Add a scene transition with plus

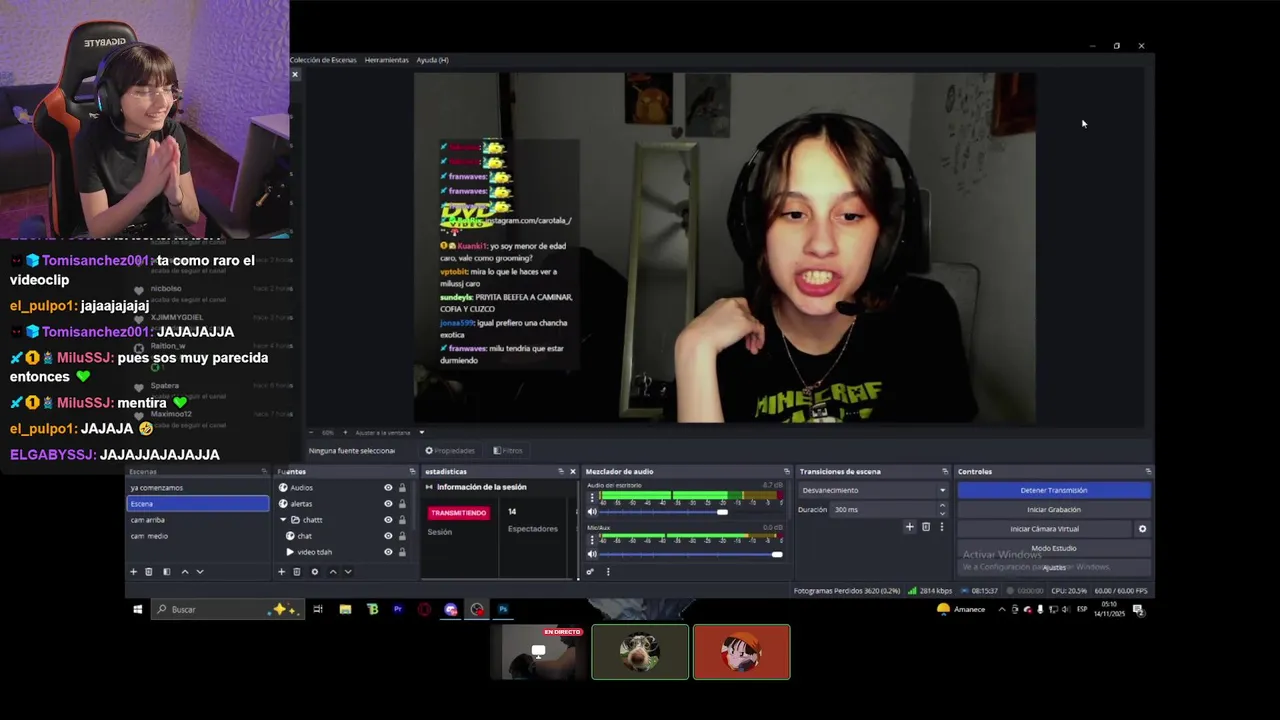click(909, 527)
